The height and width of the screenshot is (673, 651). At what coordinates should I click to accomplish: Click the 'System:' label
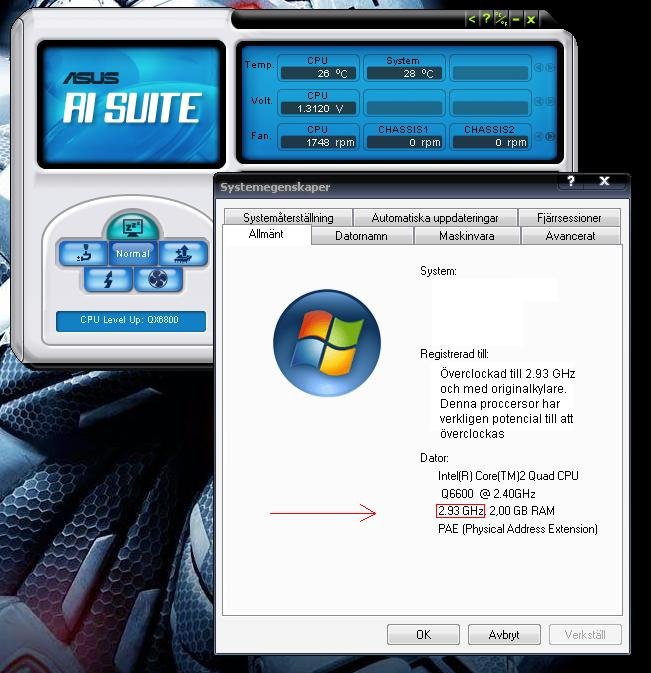438,271
